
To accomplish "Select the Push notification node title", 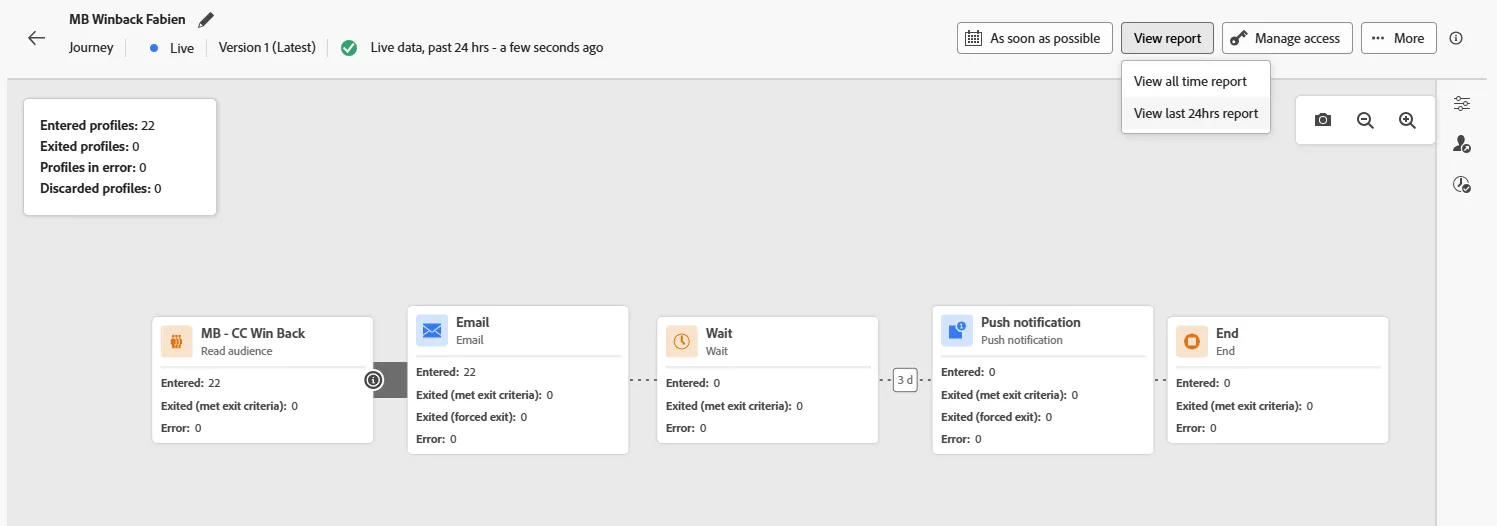I will (1031, 322).
